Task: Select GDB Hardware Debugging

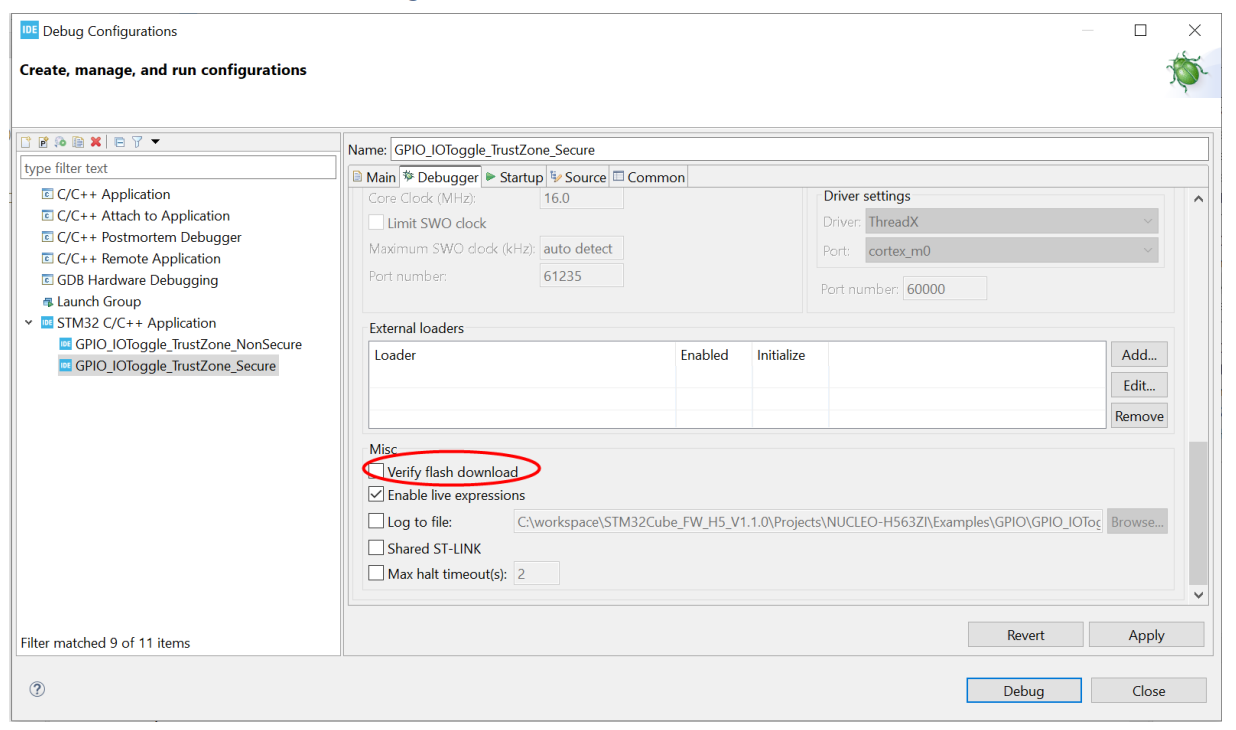Action: (x=129, y=280)
